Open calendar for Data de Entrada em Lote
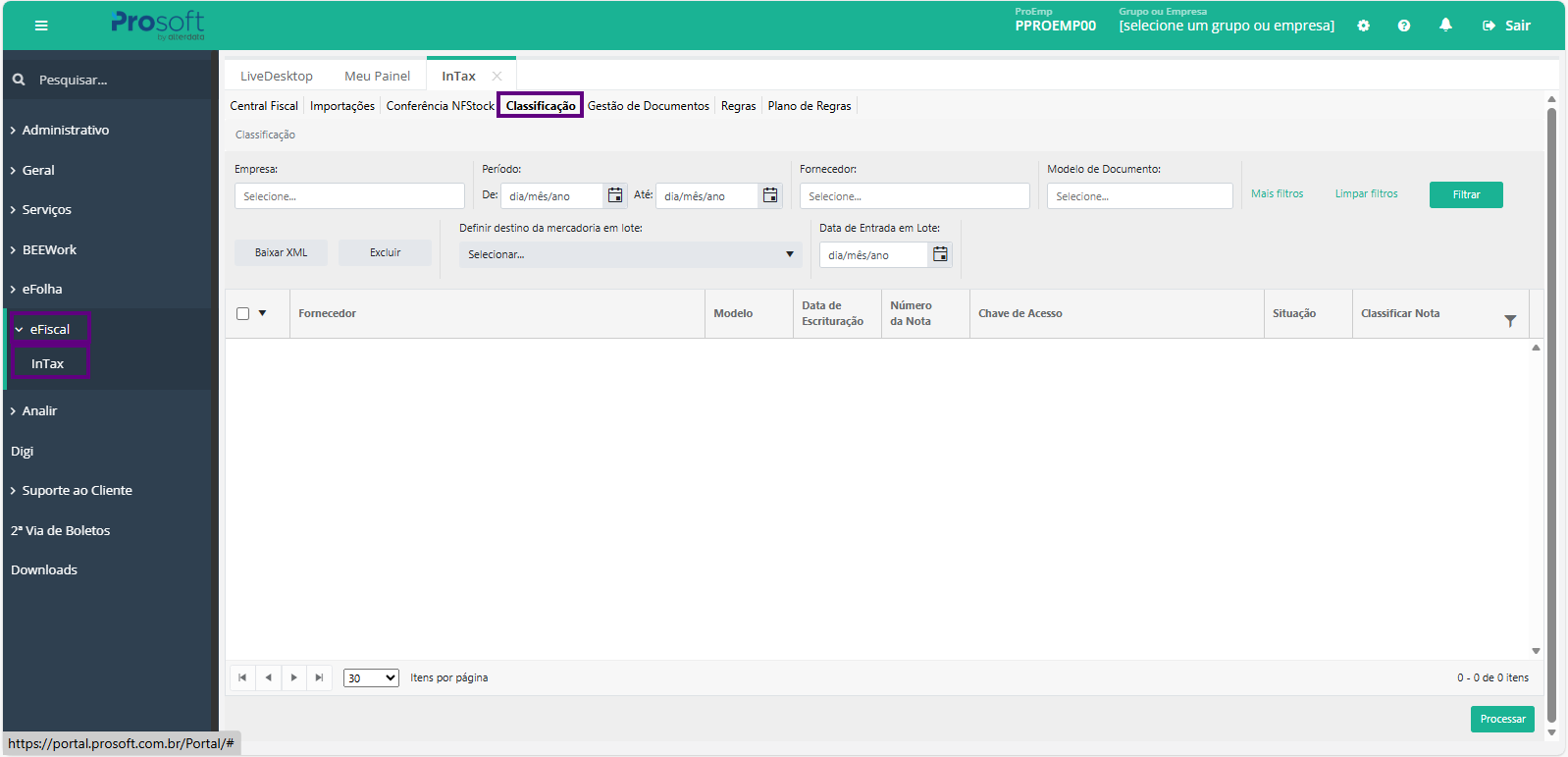Screen dimensions: 1568x757 pos(940,254)
